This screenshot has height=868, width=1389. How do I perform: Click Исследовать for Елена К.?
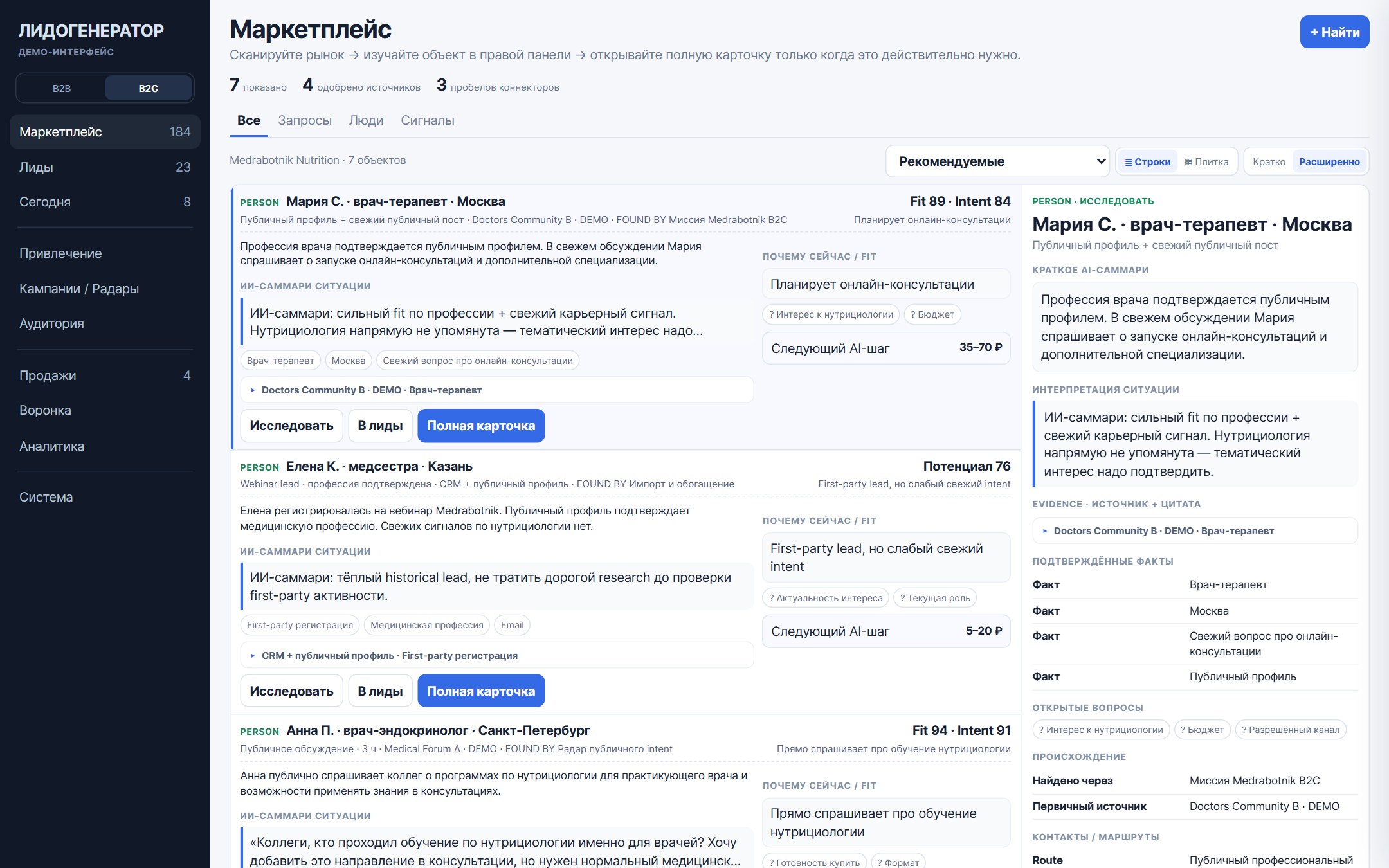pyautogui.click(x=291, y=691)
